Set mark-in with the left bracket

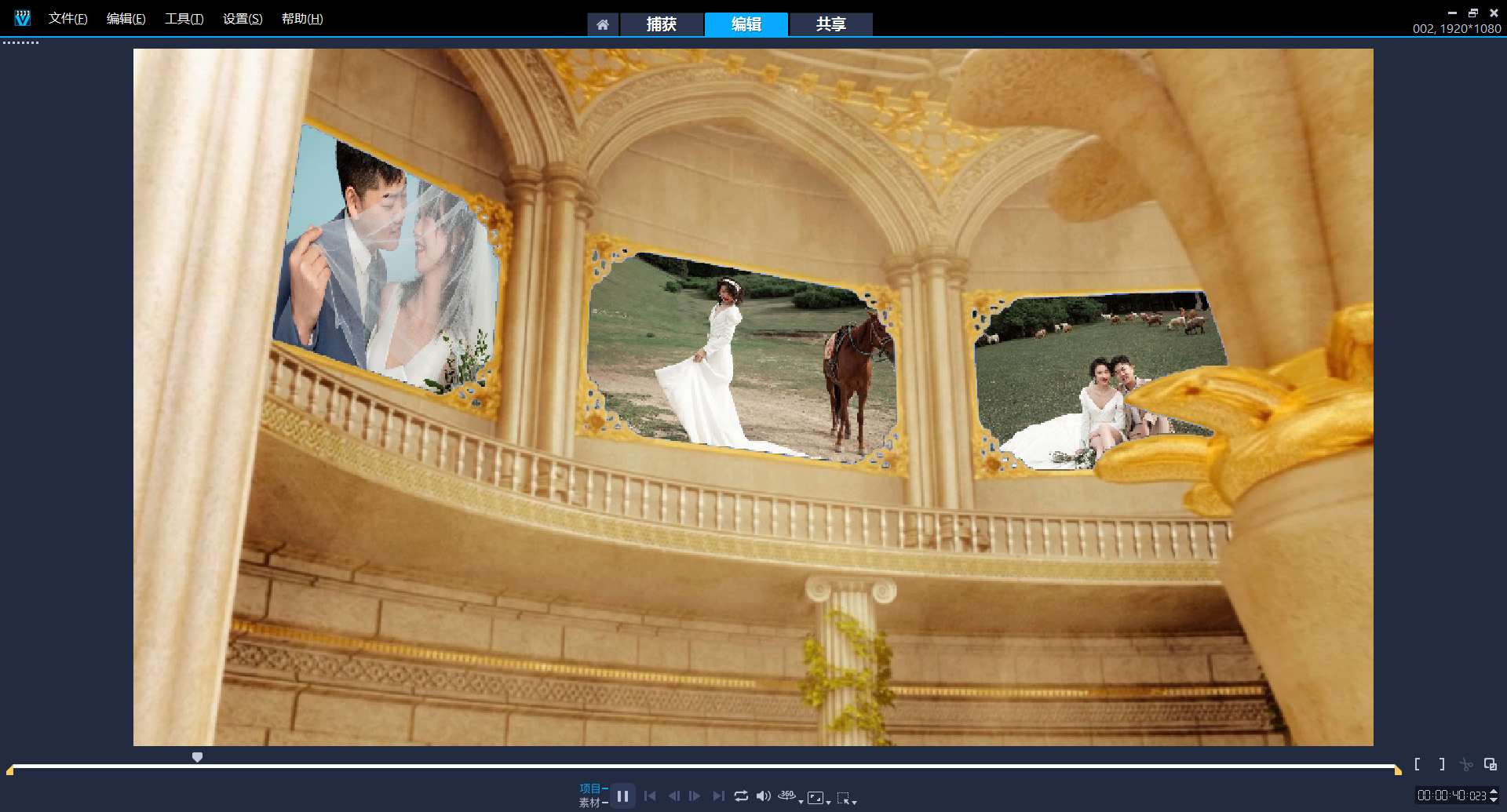coord(1418,764)
